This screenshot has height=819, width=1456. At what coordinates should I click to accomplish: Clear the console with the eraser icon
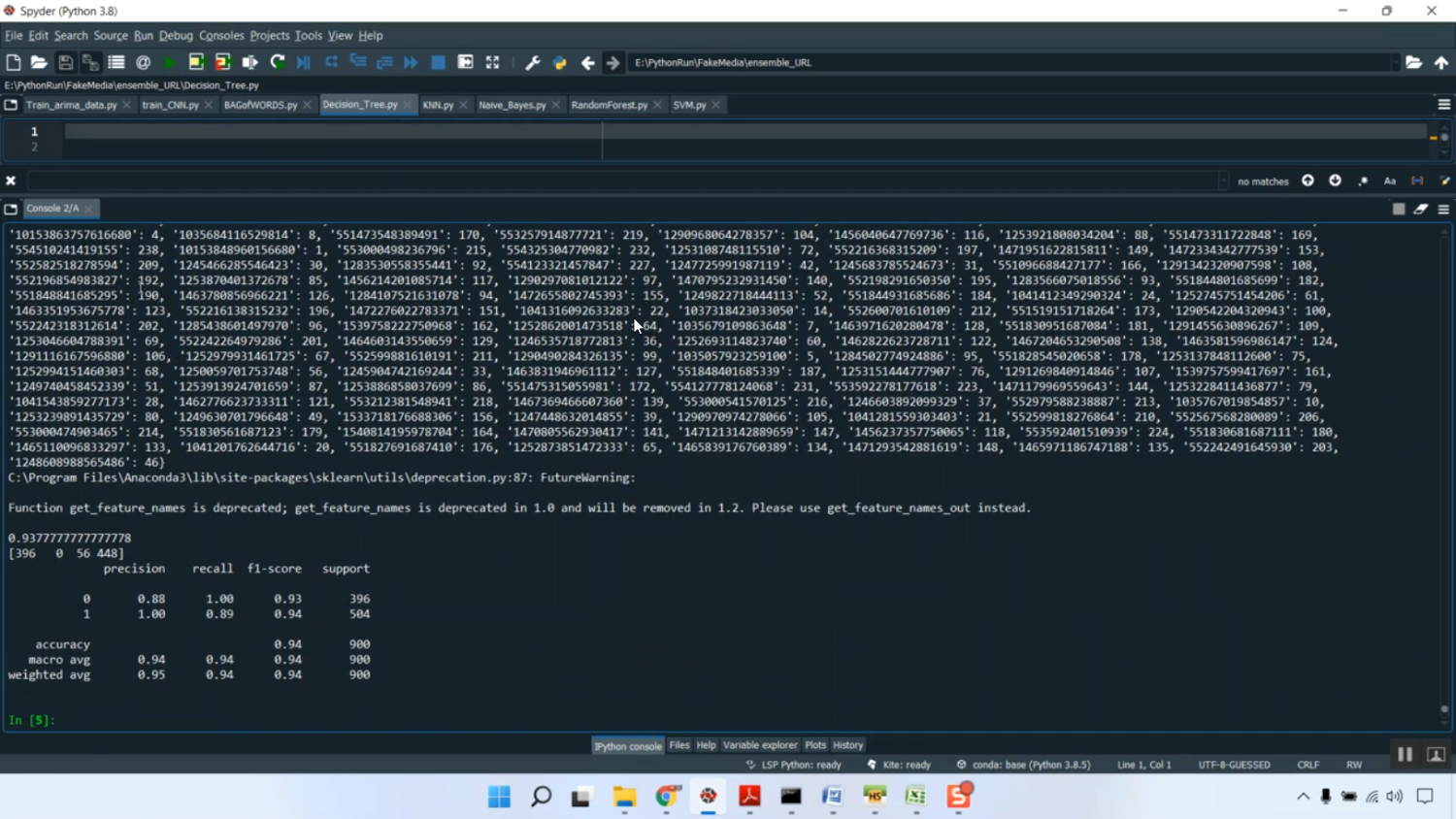(x=1421, y=209)
